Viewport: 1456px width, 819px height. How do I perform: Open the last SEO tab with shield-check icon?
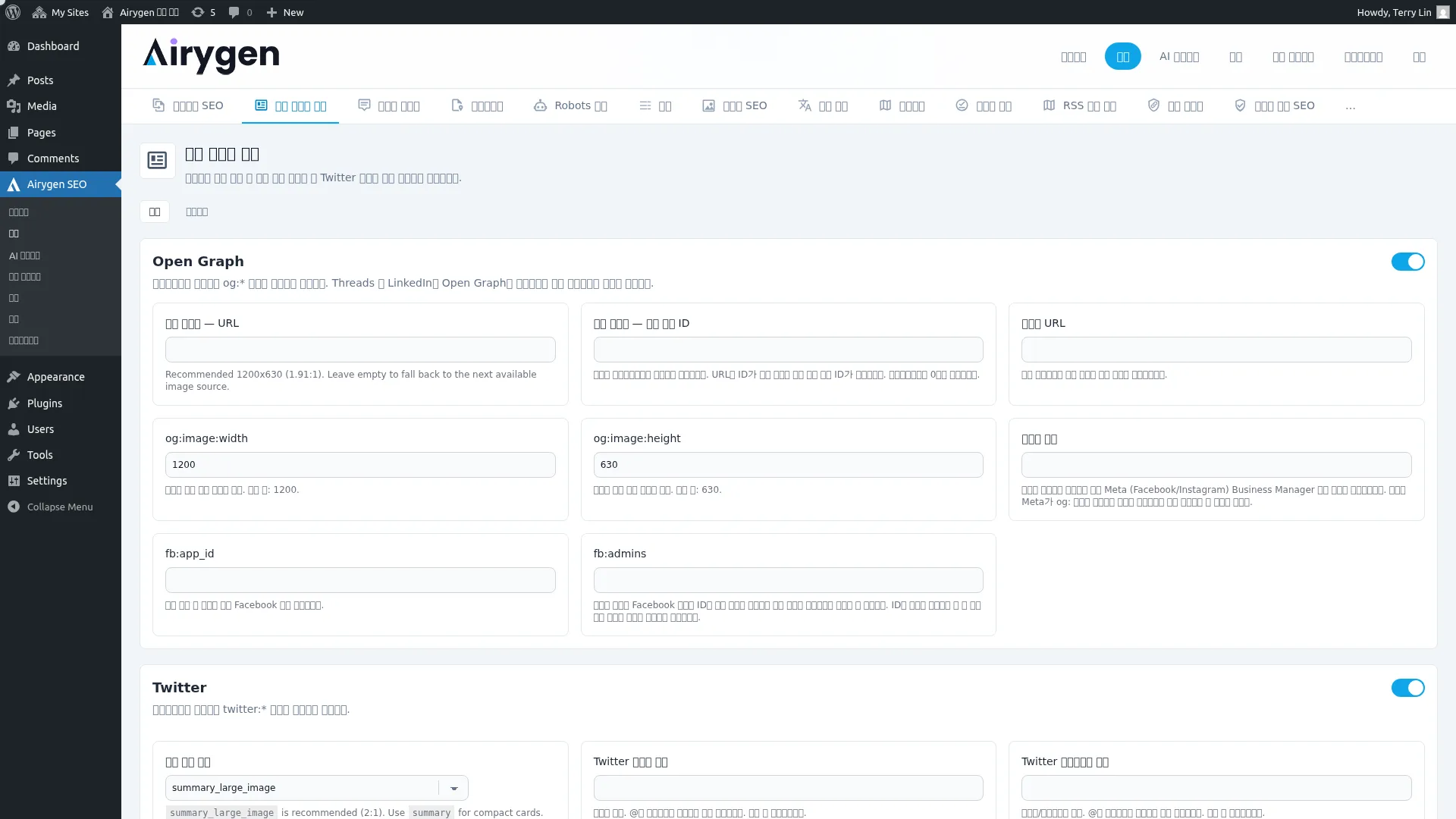(1275, 105)
